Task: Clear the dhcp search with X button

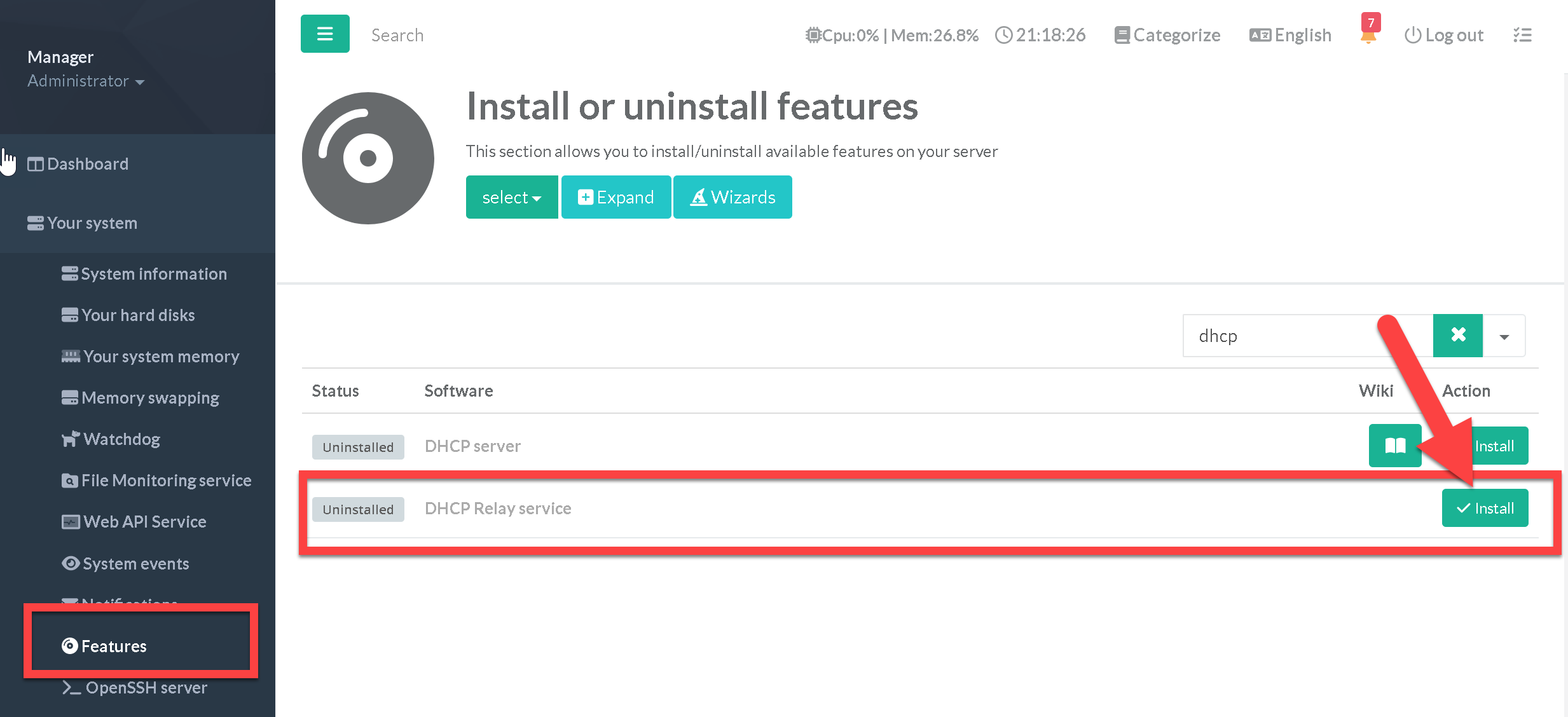Action: 1457,335
